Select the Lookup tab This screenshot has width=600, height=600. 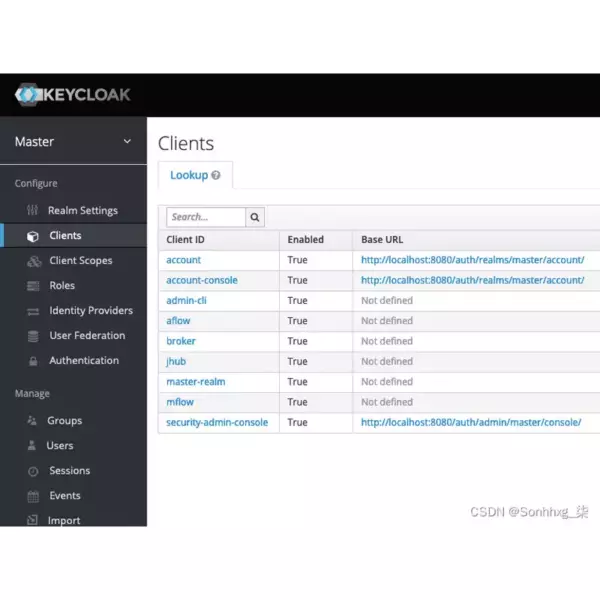click(x=195, y=175)
